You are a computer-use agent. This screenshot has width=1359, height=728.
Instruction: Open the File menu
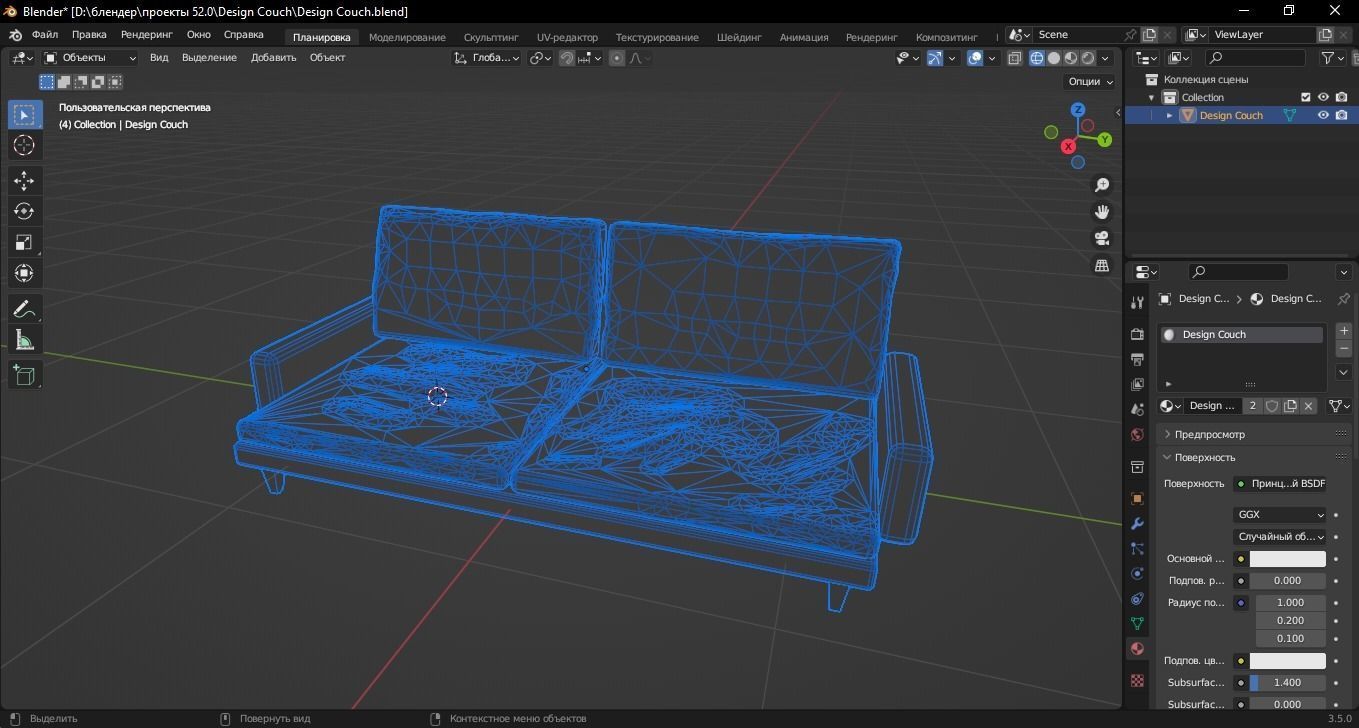[x=44, y=34]
